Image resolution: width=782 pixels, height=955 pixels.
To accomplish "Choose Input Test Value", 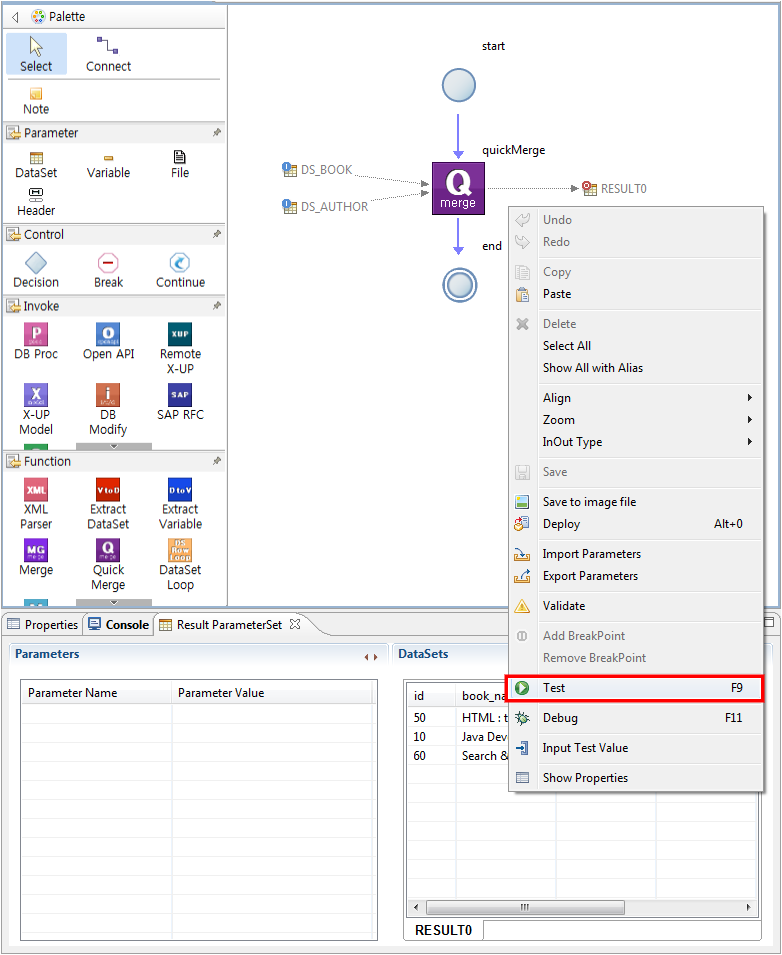I will pyautogui.click(x=635, y=748).
